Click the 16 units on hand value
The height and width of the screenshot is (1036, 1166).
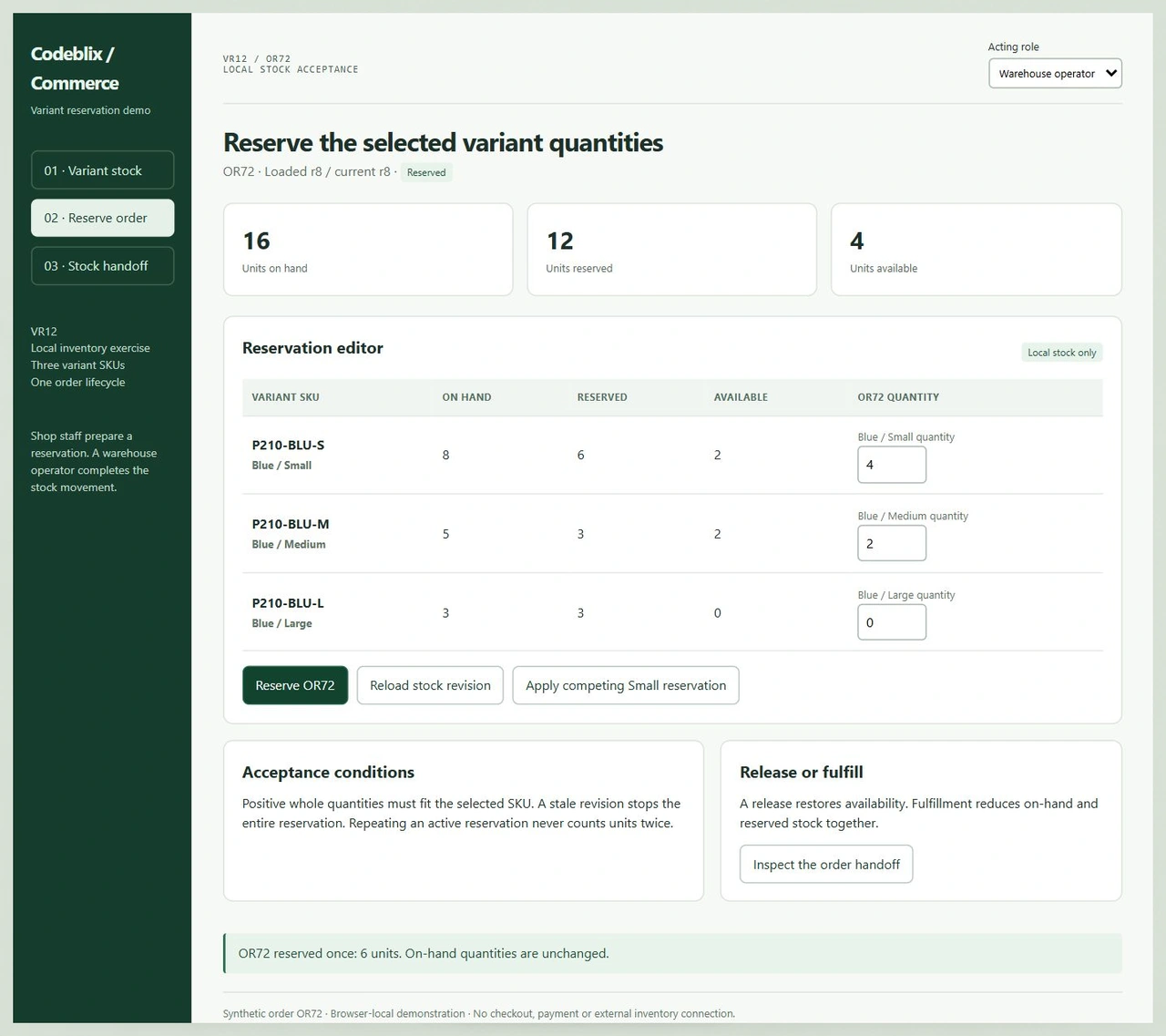256,241
